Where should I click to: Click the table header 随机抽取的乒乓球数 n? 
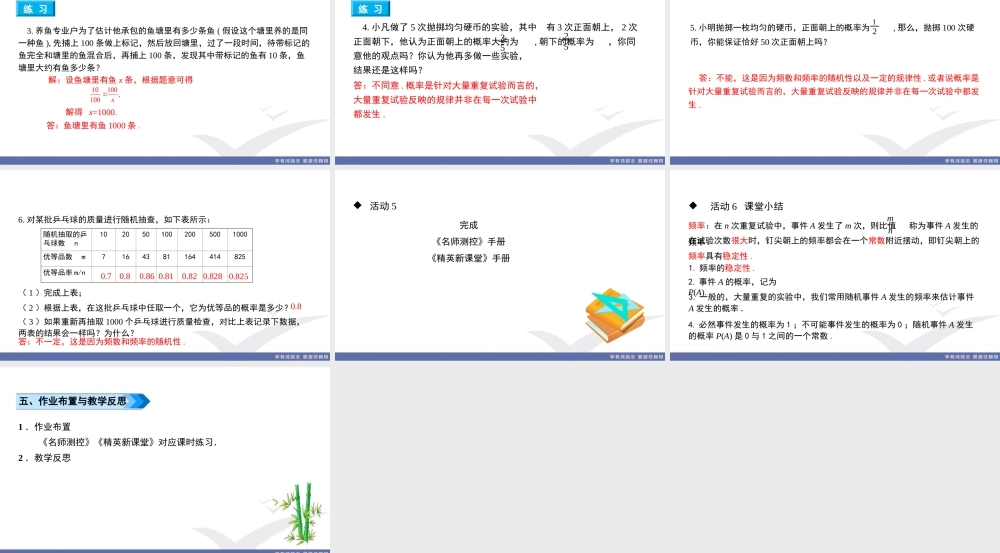coord(66,239)
